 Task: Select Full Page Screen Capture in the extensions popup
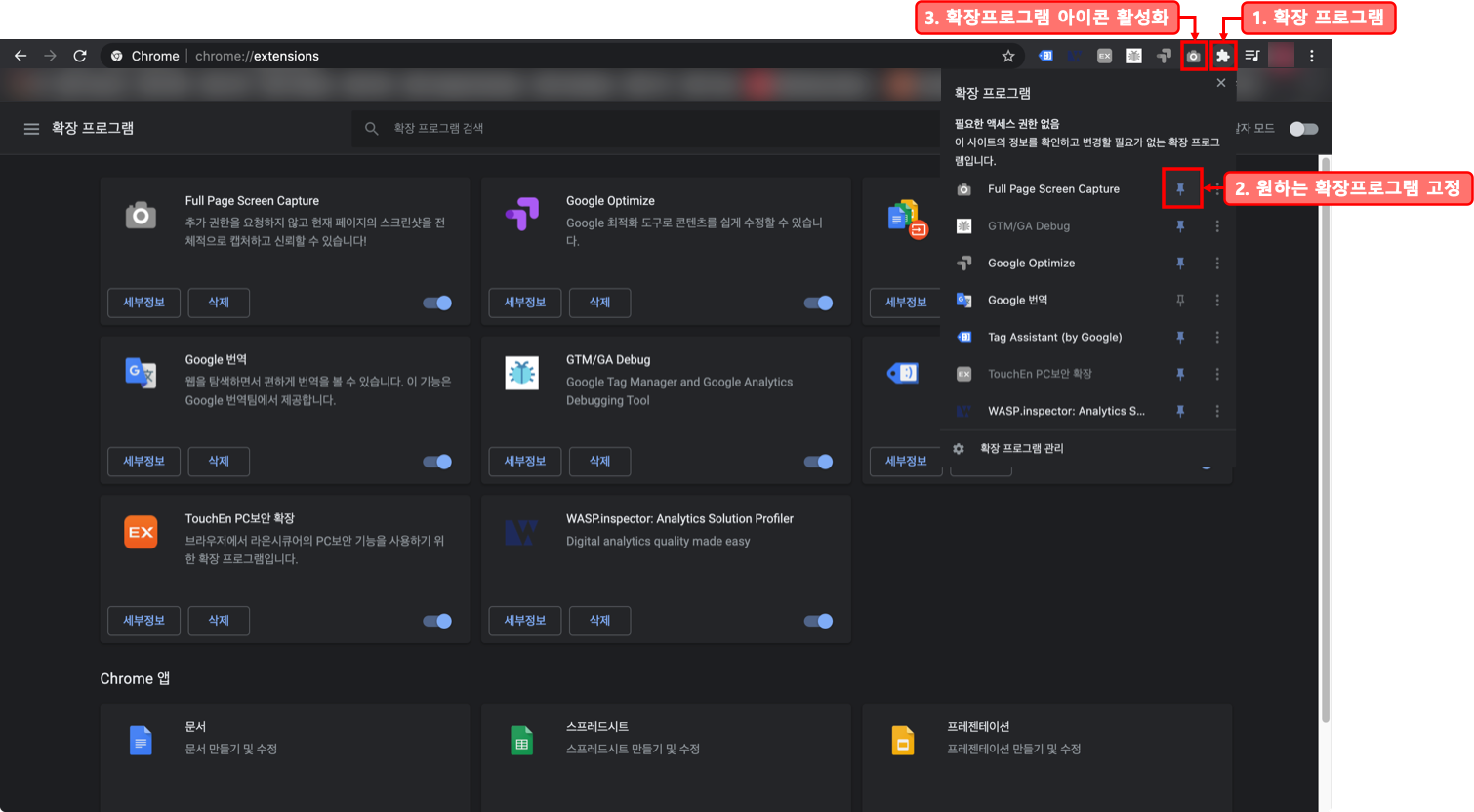[1054, 189]
